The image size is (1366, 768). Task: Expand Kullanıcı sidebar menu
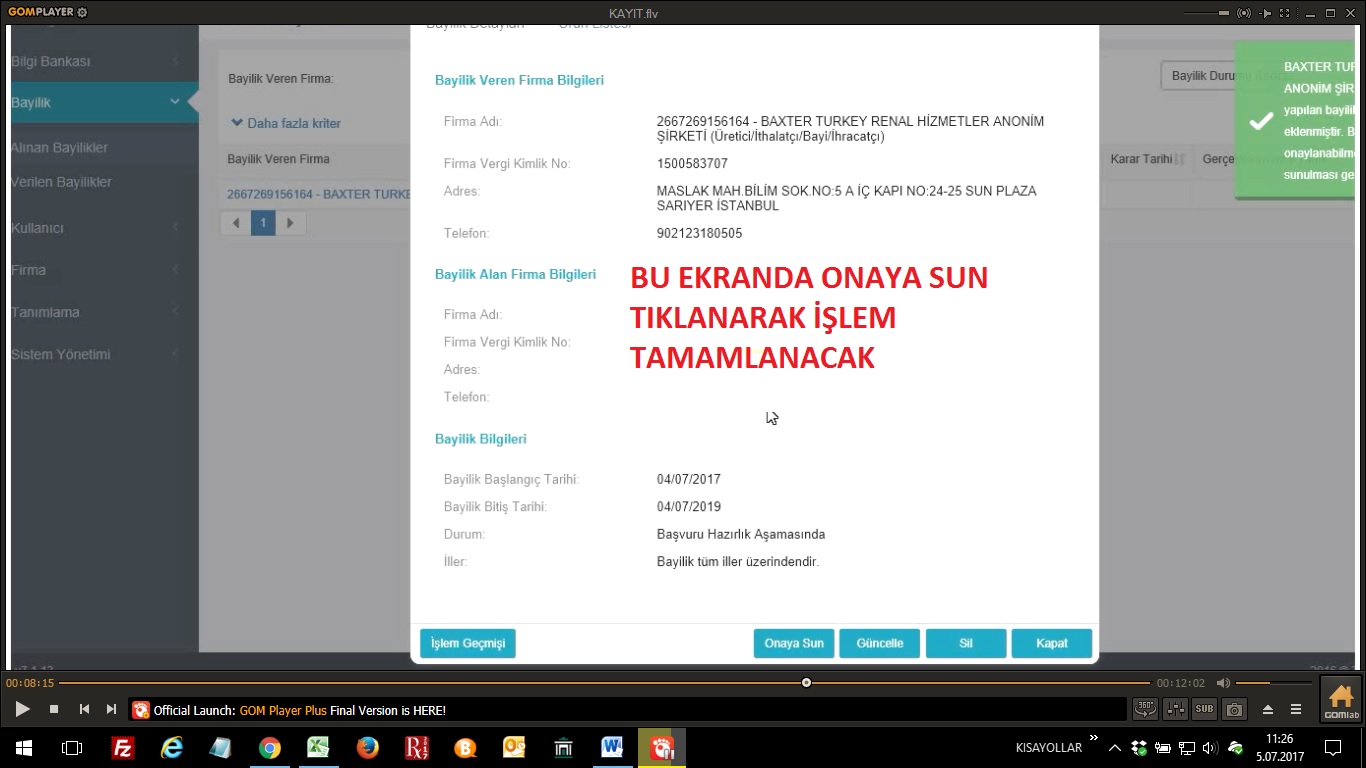point(98,227)
